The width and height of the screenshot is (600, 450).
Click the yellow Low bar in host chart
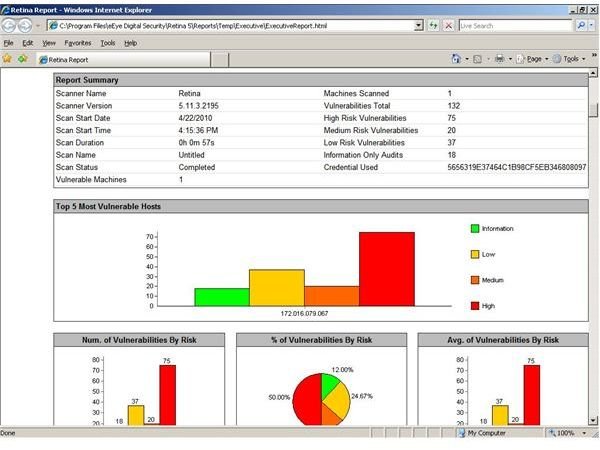[277, 288]
